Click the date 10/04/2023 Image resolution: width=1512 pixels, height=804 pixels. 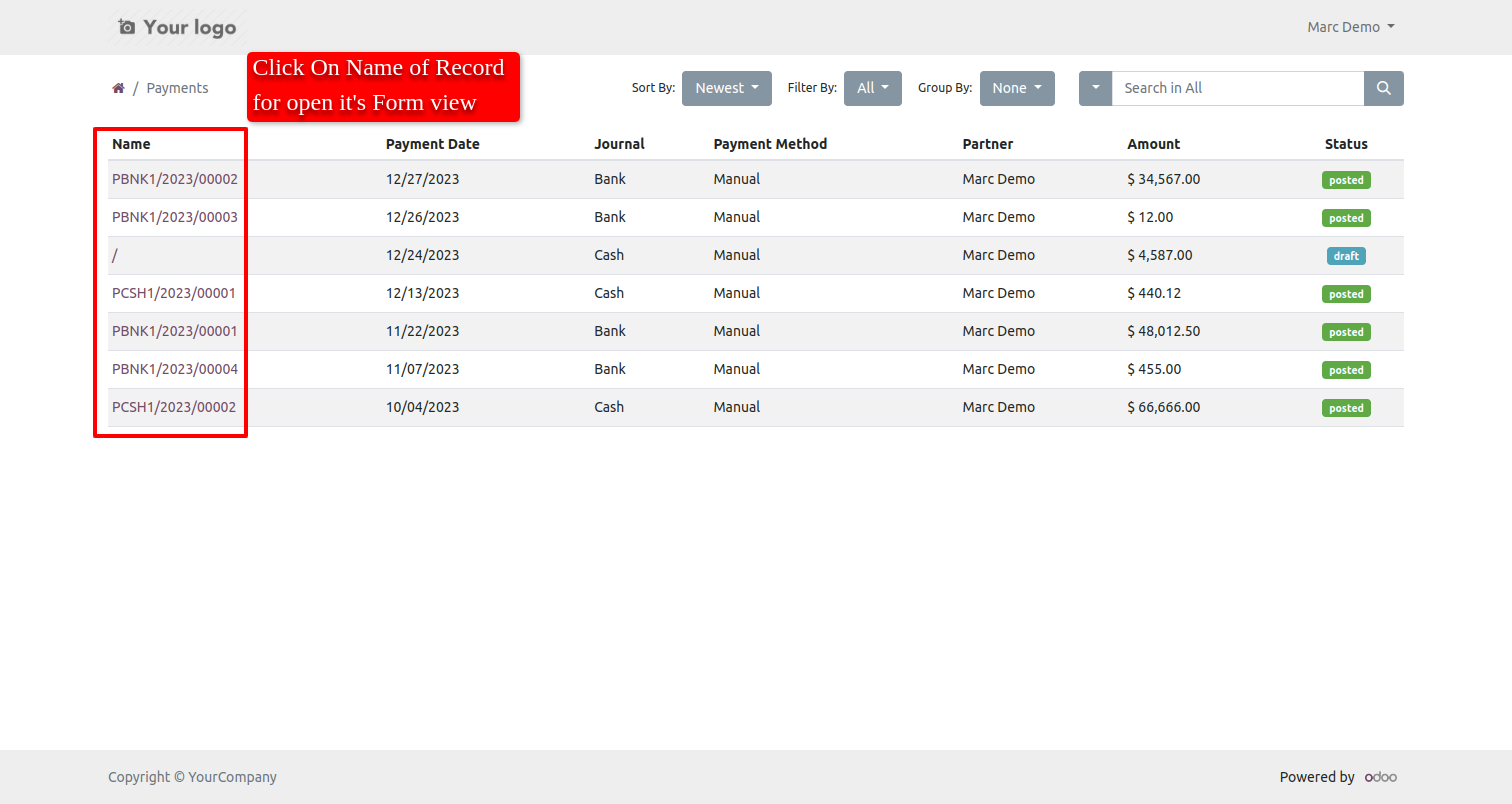click(x=423, y=407)
